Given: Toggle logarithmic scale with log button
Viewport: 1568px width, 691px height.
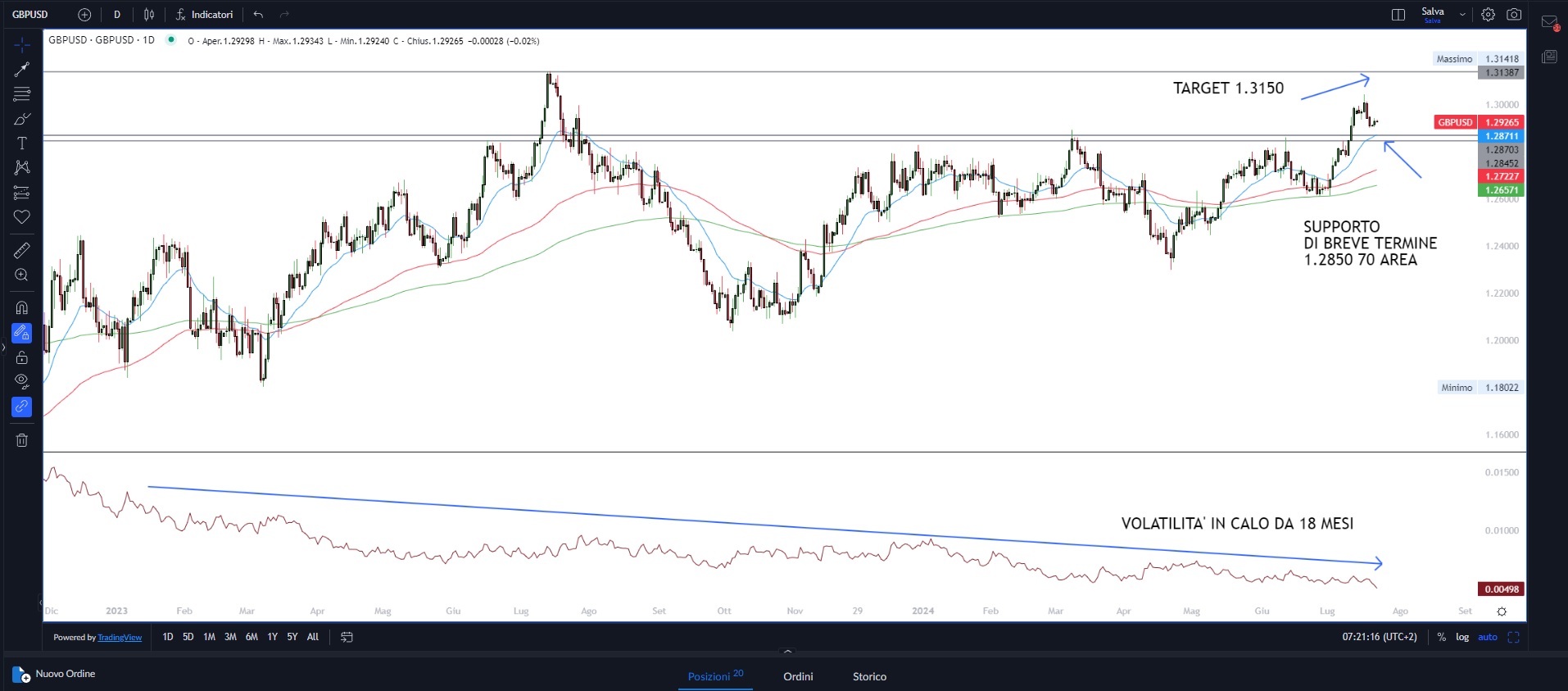Looking at the screenshot, I should [x=1462, y=637].
